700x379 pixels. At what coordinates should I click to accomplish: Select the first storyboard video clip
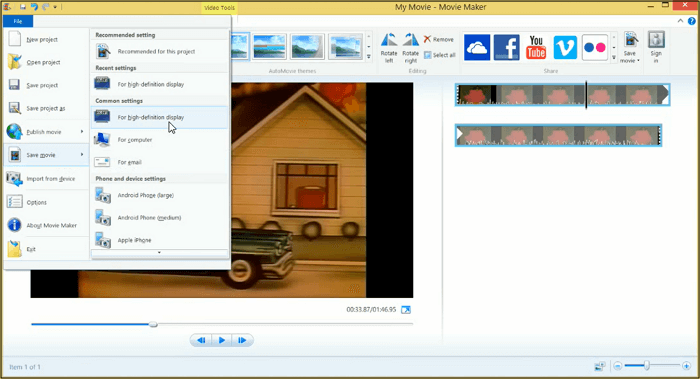click(x=562, y=95)
